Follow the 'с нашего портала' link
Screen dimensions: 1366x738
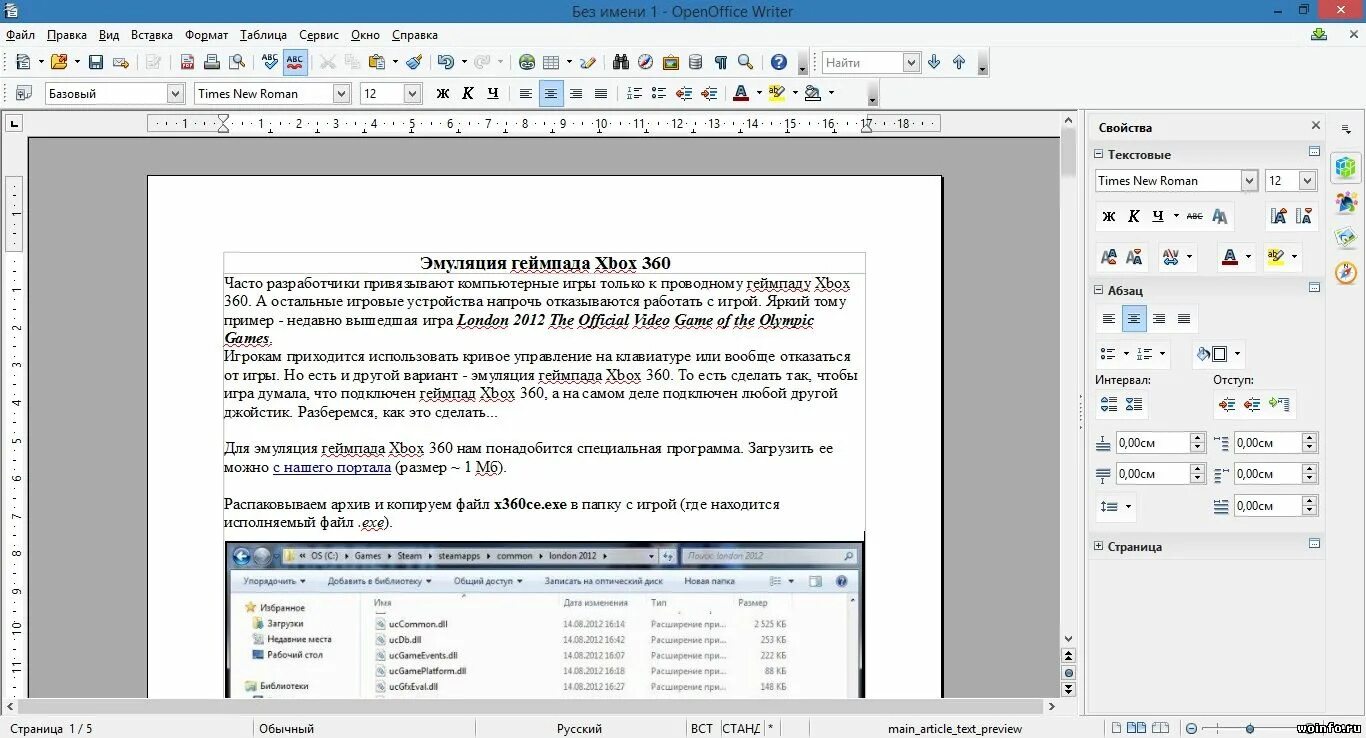pyautogui.click(x=331, y=467)
